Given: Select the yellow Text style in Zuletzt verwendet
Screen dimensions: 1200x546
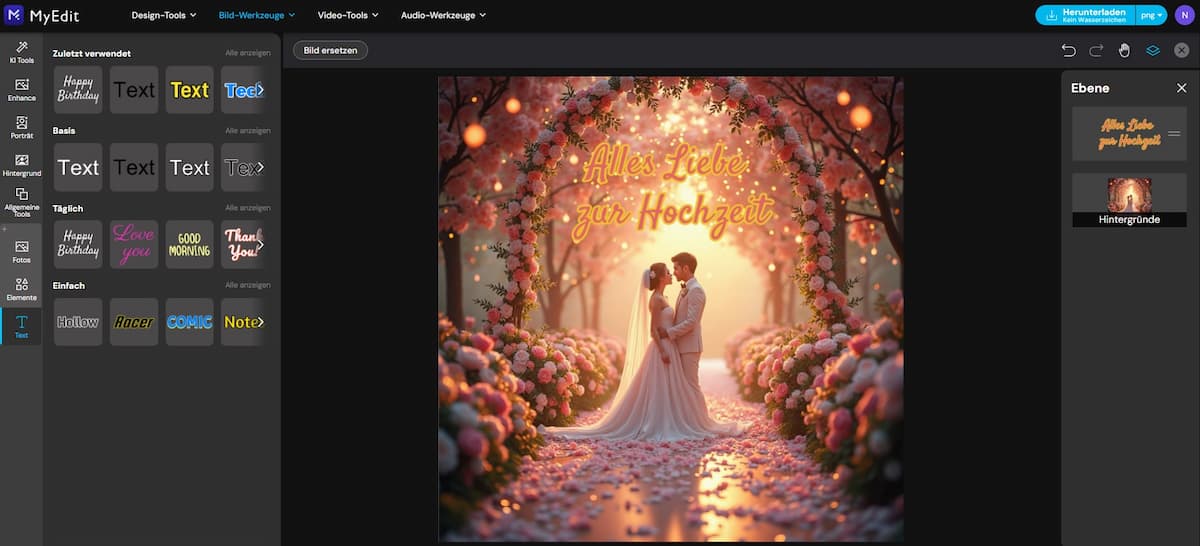Looking at the screenshot, I should coord(190,90).
